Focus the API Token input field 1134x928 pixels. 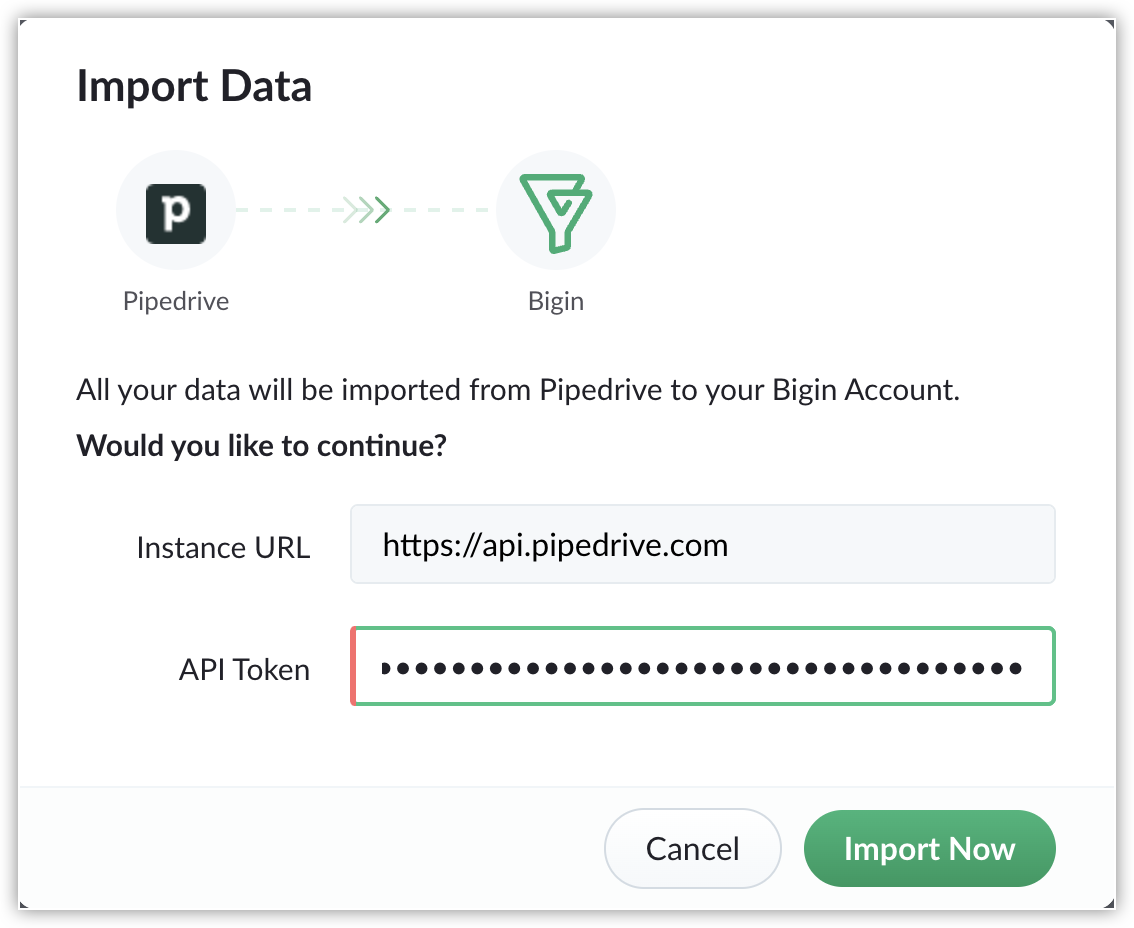point(702,666)
